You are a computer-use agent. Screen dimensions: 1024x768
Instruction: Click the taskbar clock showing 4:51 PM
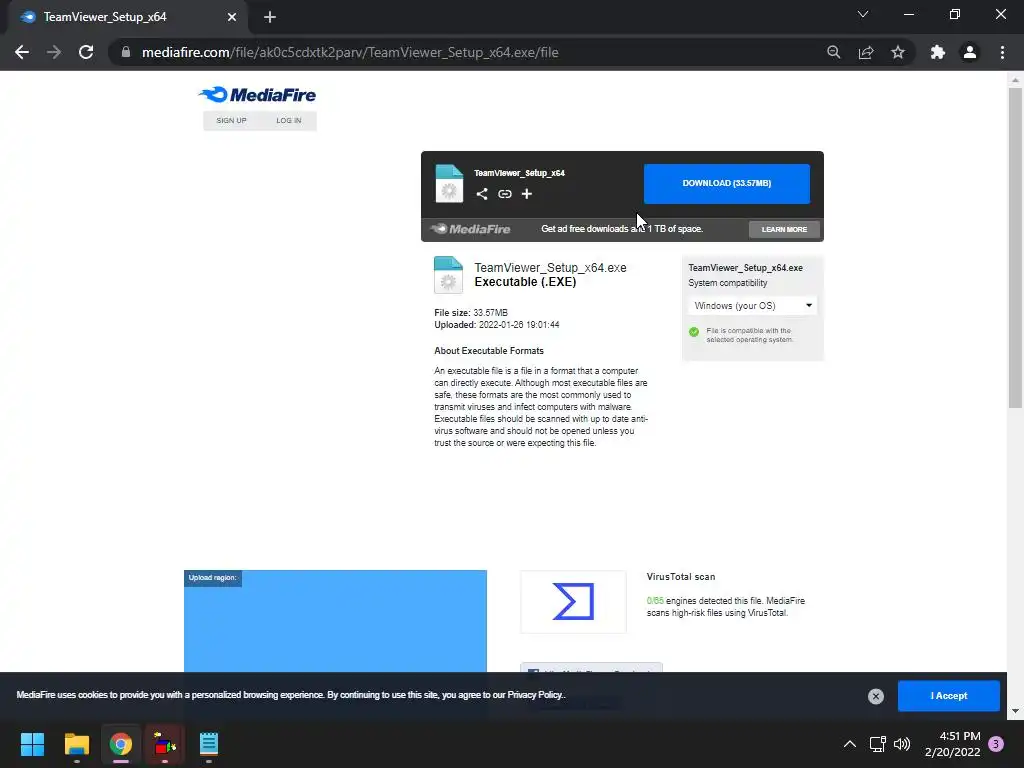tap(952, 744)
